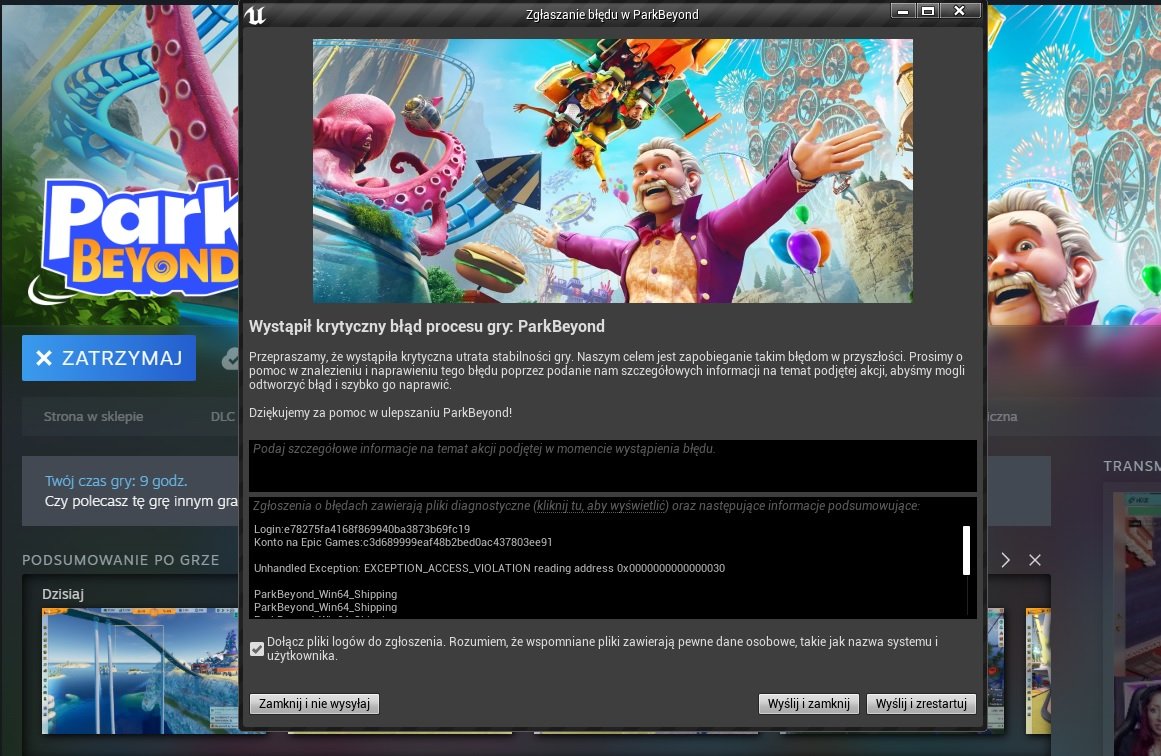Click the crash details scrollbar thumb
Screen dimensions: 1161x756
click(x=966, y=550)
